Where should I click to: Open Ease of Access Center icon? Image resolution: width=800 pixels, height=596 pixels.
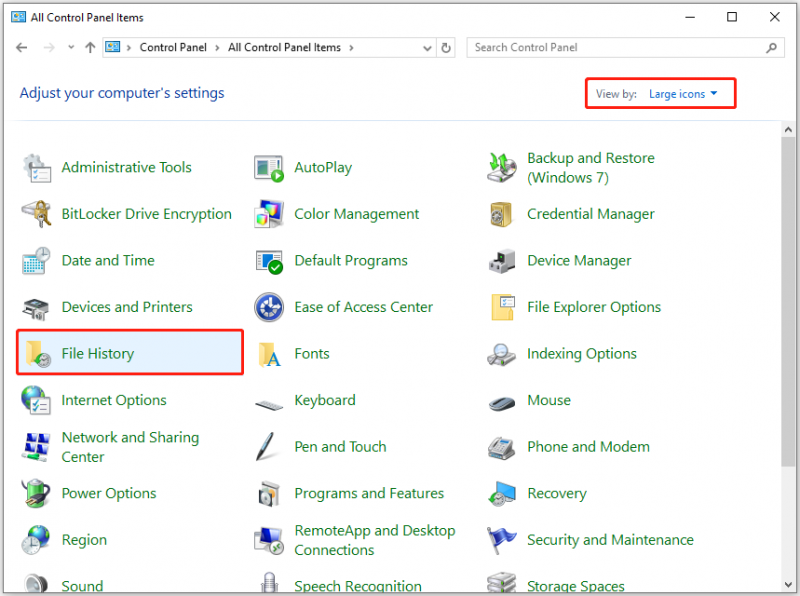click(269, 307)
